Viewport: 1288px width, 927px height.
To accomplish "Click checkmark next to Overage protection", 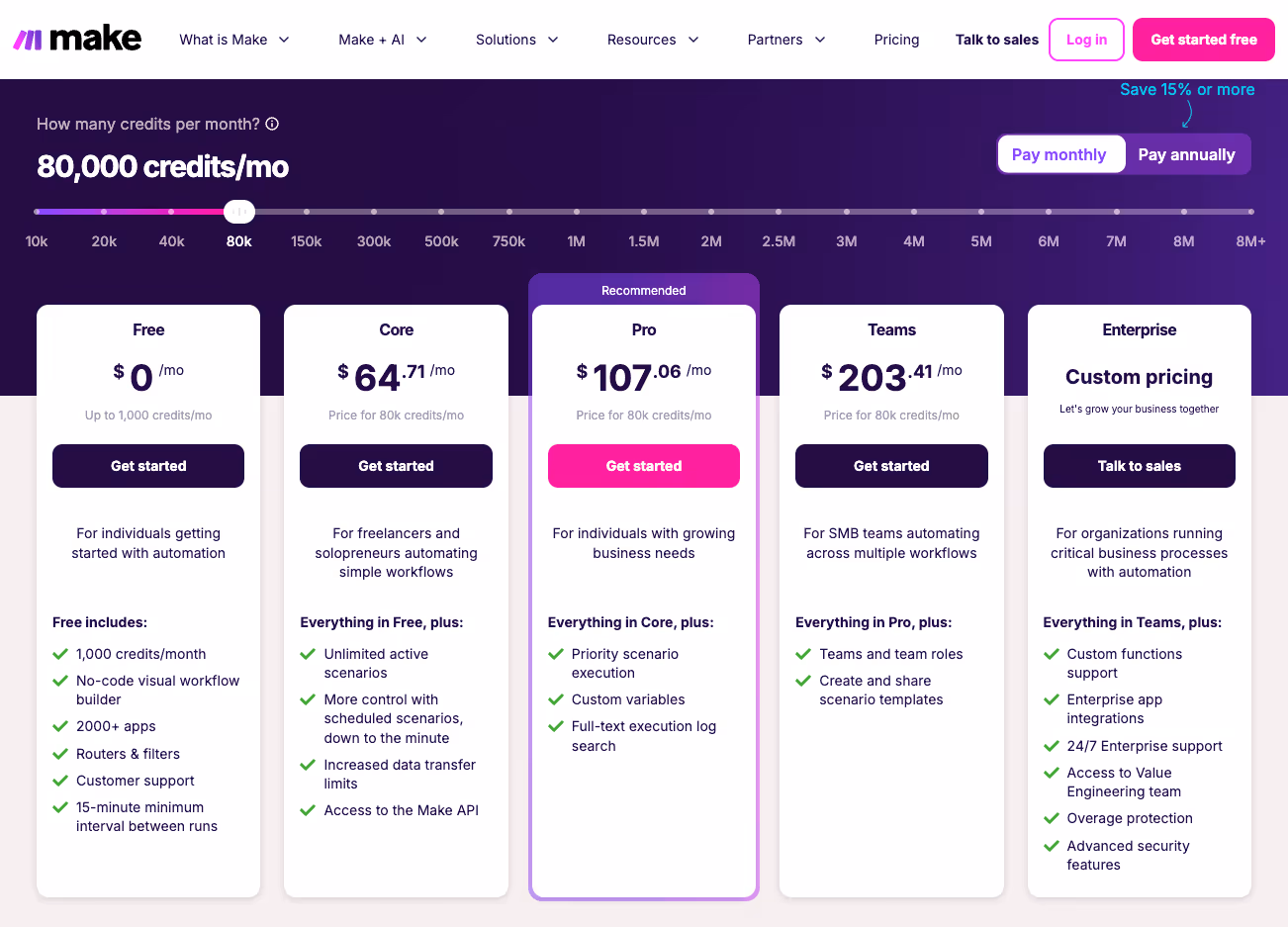I will [1052, 818].
